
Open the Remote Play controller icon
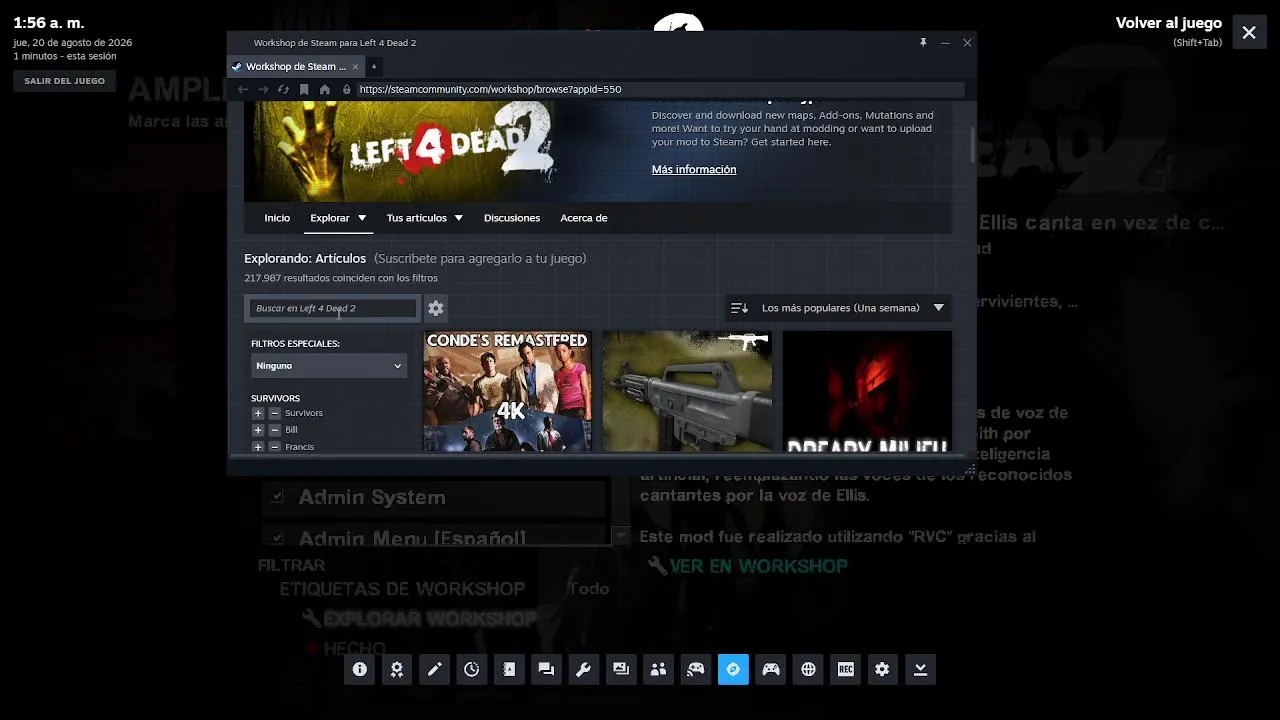click(695, 670)
